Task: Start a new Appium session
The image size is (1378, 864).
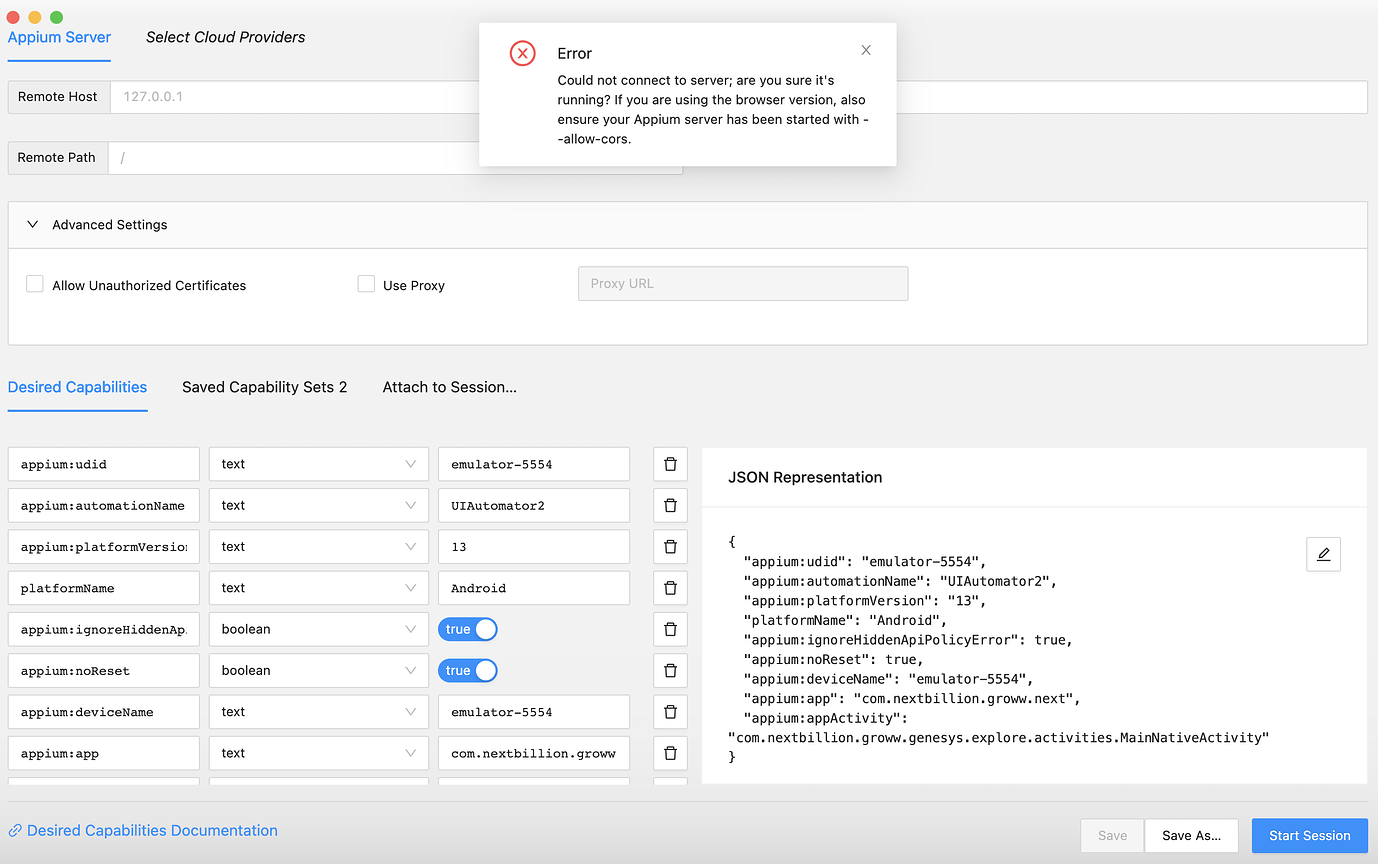Action: click(x=1309, y=835)
